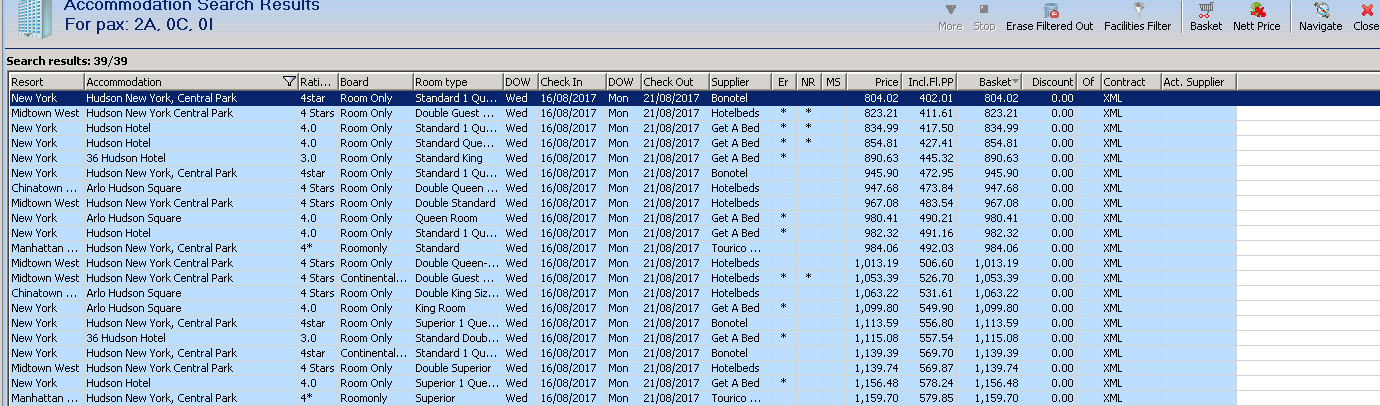This screenshot has width=1380, height=406.
Task: Click the MS column header
Action: pos(834,82)
